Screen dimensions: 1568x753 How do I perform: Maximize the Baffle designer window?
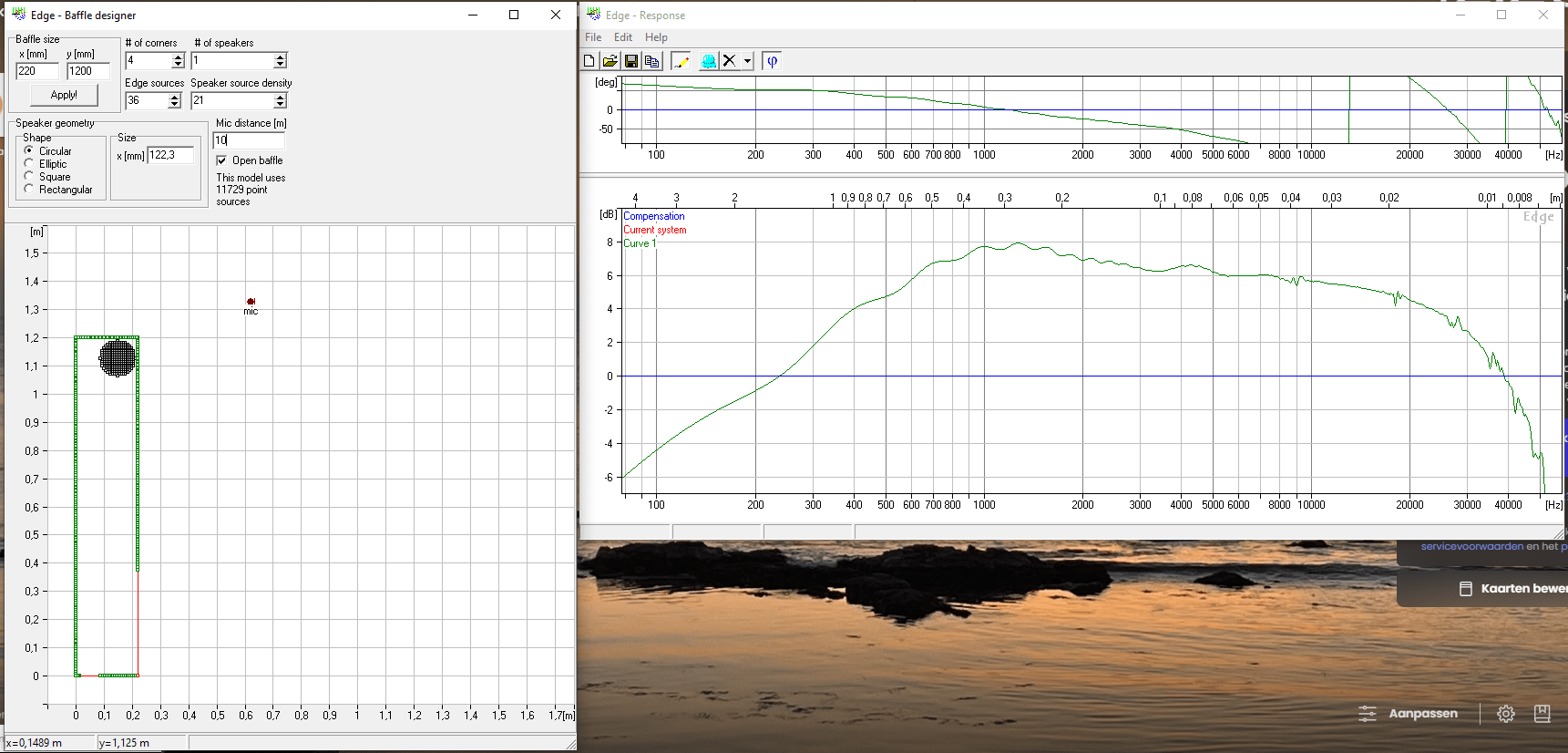(x=514, y=15)
